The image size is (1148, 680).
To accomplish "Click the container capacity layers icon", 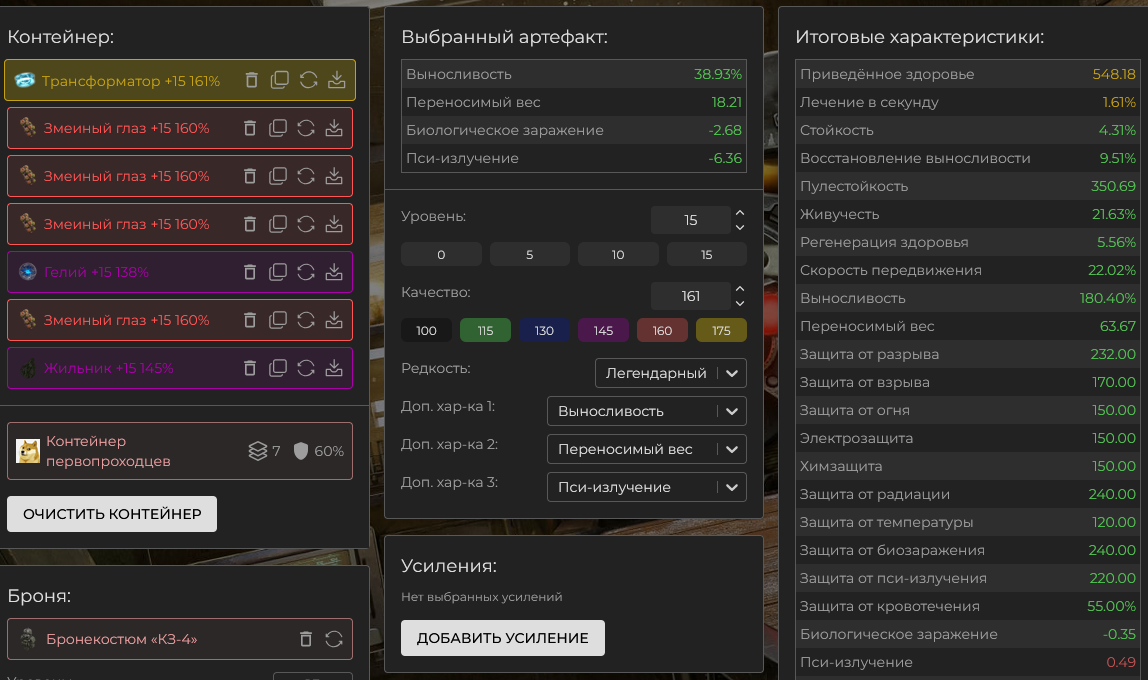I will (258, 451).
